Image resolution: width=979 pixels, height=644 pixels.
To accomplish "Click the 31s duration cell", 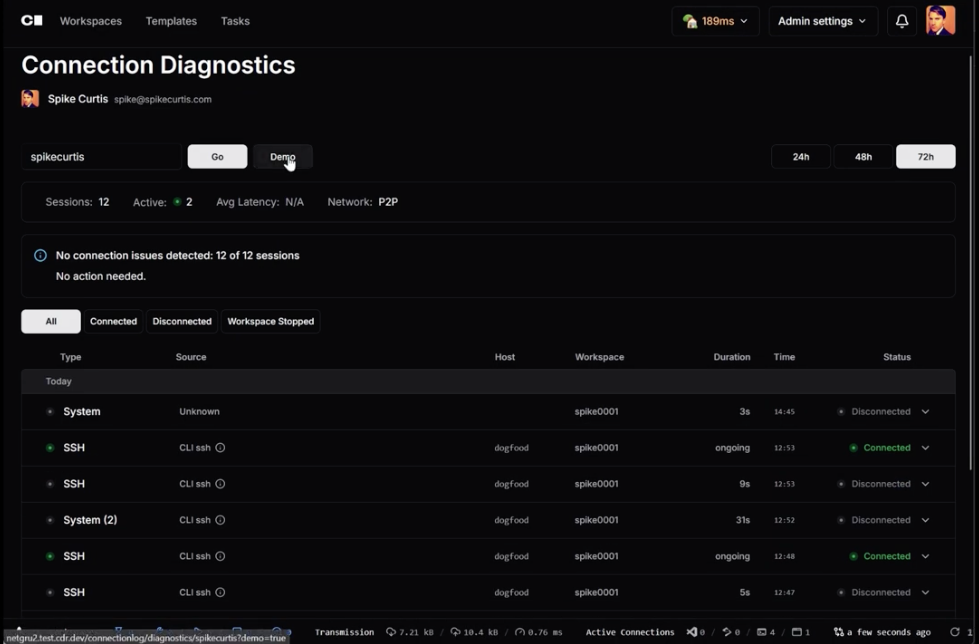I will [x=742, y=520].
